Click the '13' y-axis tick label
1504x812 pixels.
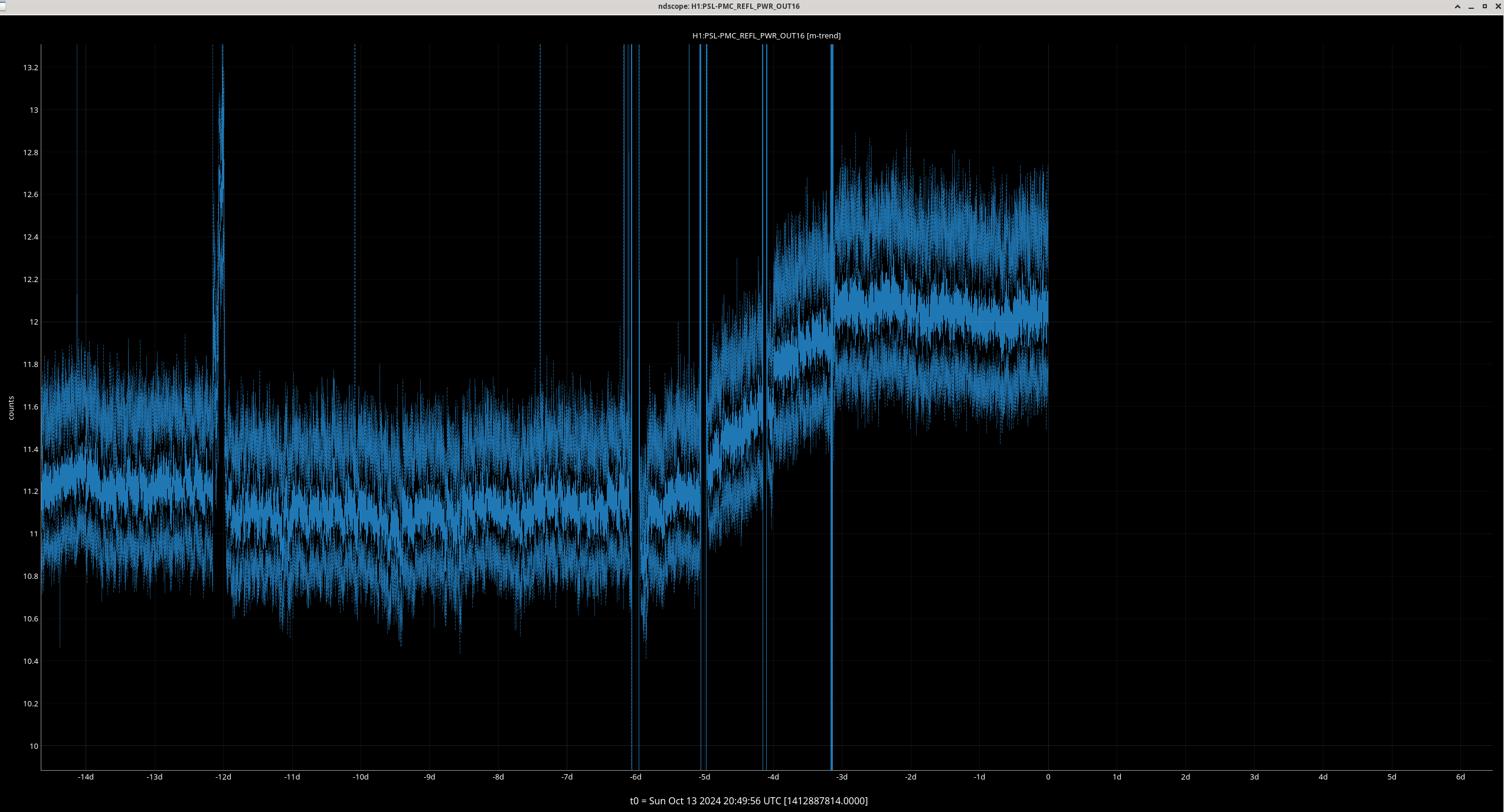pyautogui.click(x=34, y=110)
